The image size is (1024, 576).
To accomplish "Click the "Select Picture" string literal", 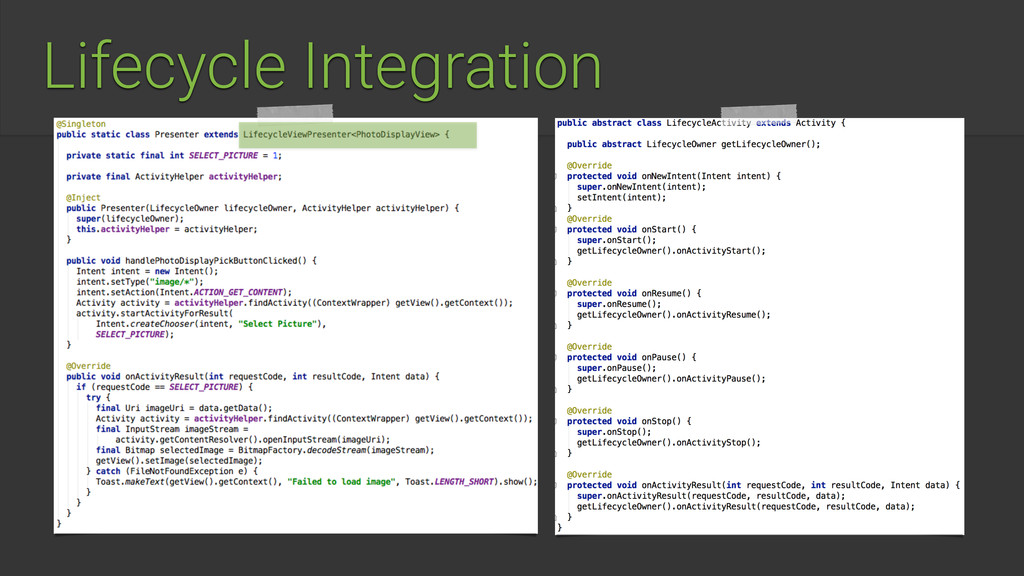I will (277, 324).
